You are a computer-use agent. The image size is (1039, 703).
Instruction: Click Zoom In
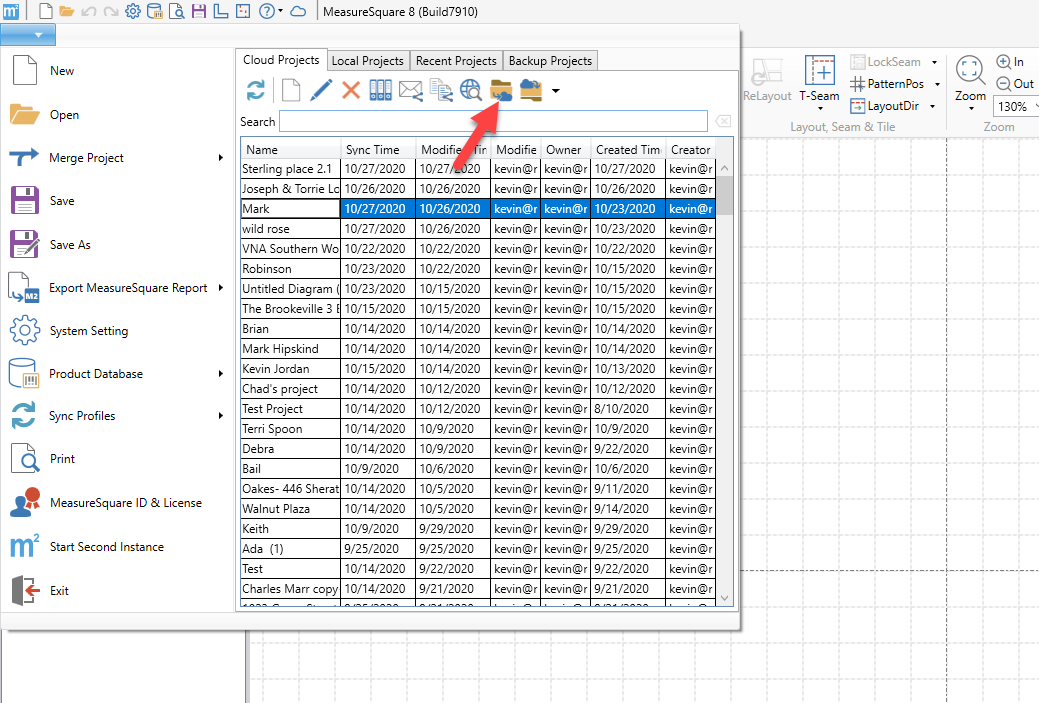pyautogui.click(x=1011, y=62)
